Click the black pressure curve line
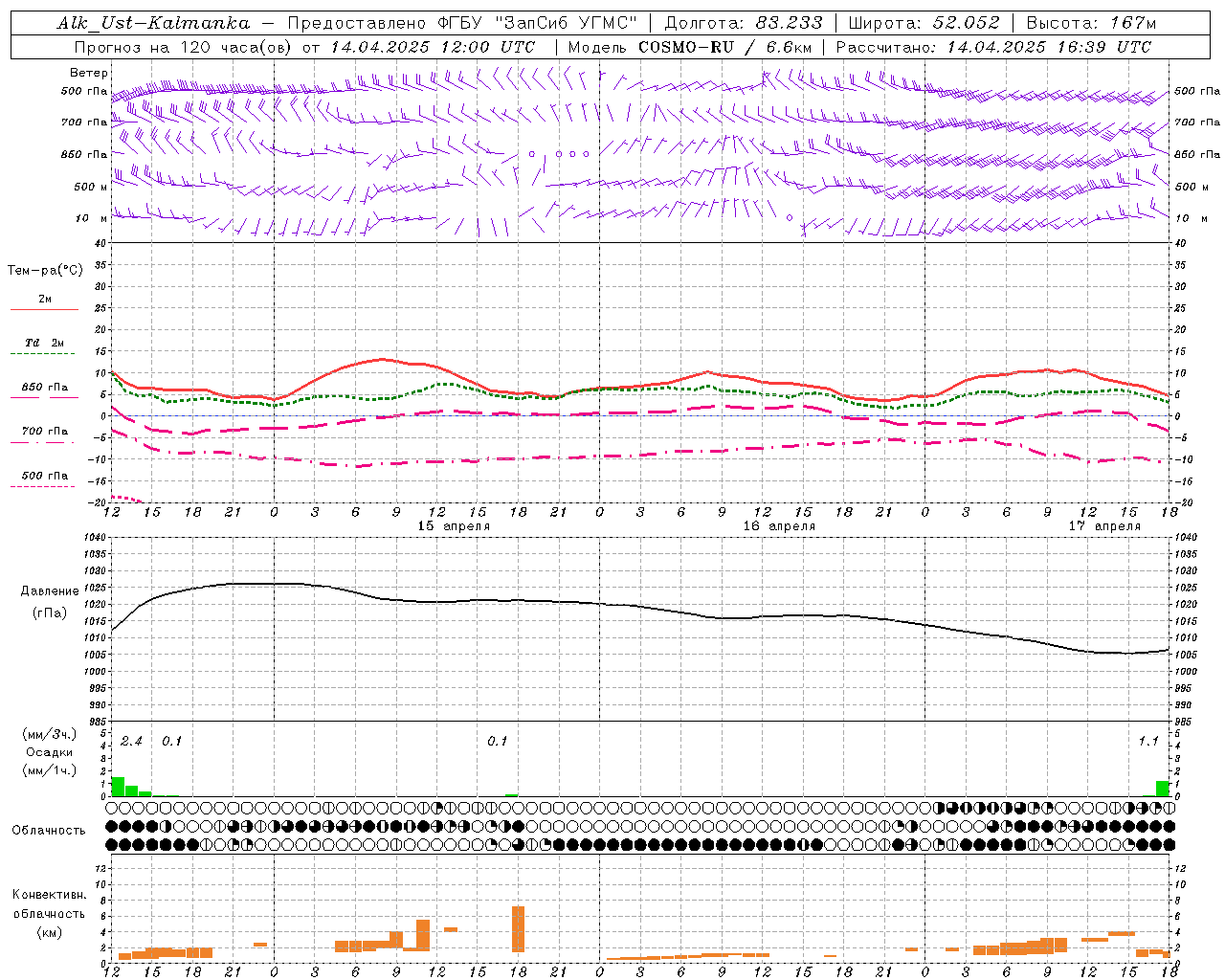This screenshot has width=1225, height=980. 639,607
